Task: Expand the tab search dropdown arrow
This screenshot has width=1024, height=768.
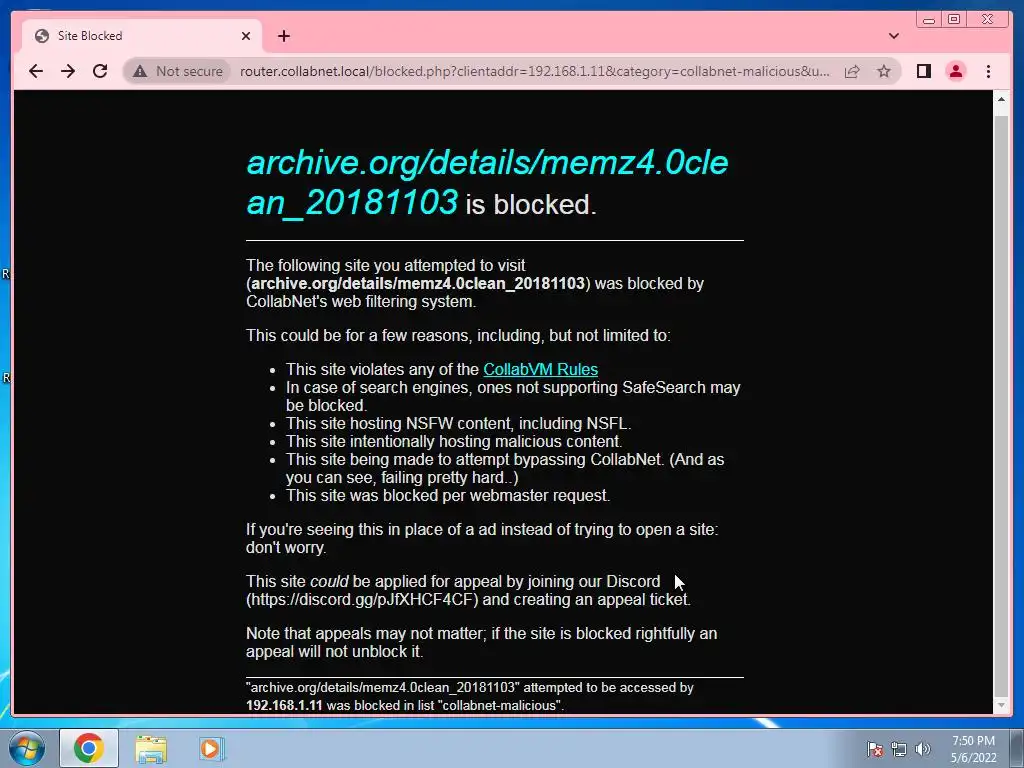Action: pyautogui.click(x=894, y=36)
